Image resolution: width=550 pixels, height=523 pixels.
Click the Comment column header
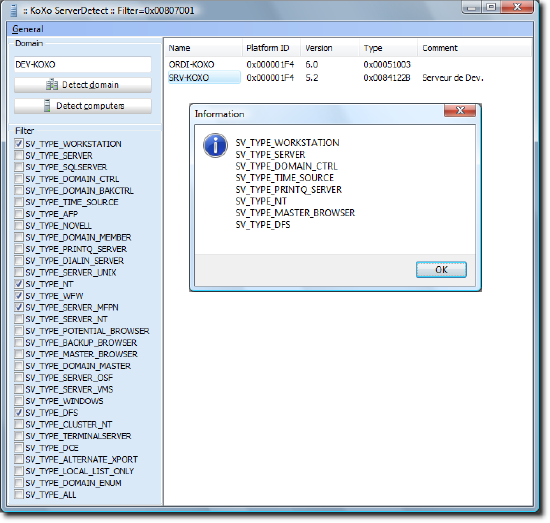[474, 48]
